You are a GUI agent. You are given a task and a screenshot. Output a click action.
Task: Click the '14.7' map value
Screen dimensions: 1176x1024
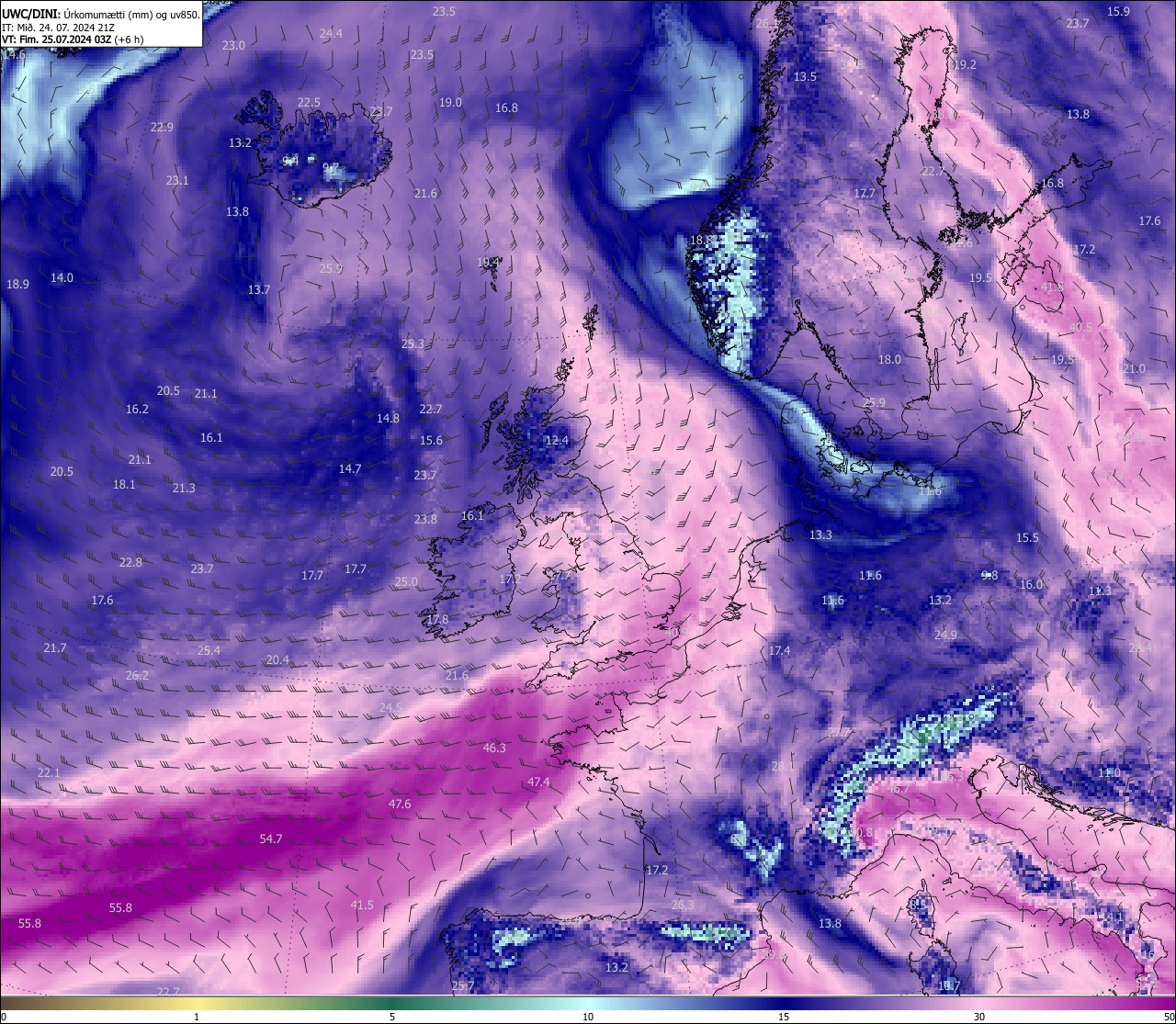(349, 469)
